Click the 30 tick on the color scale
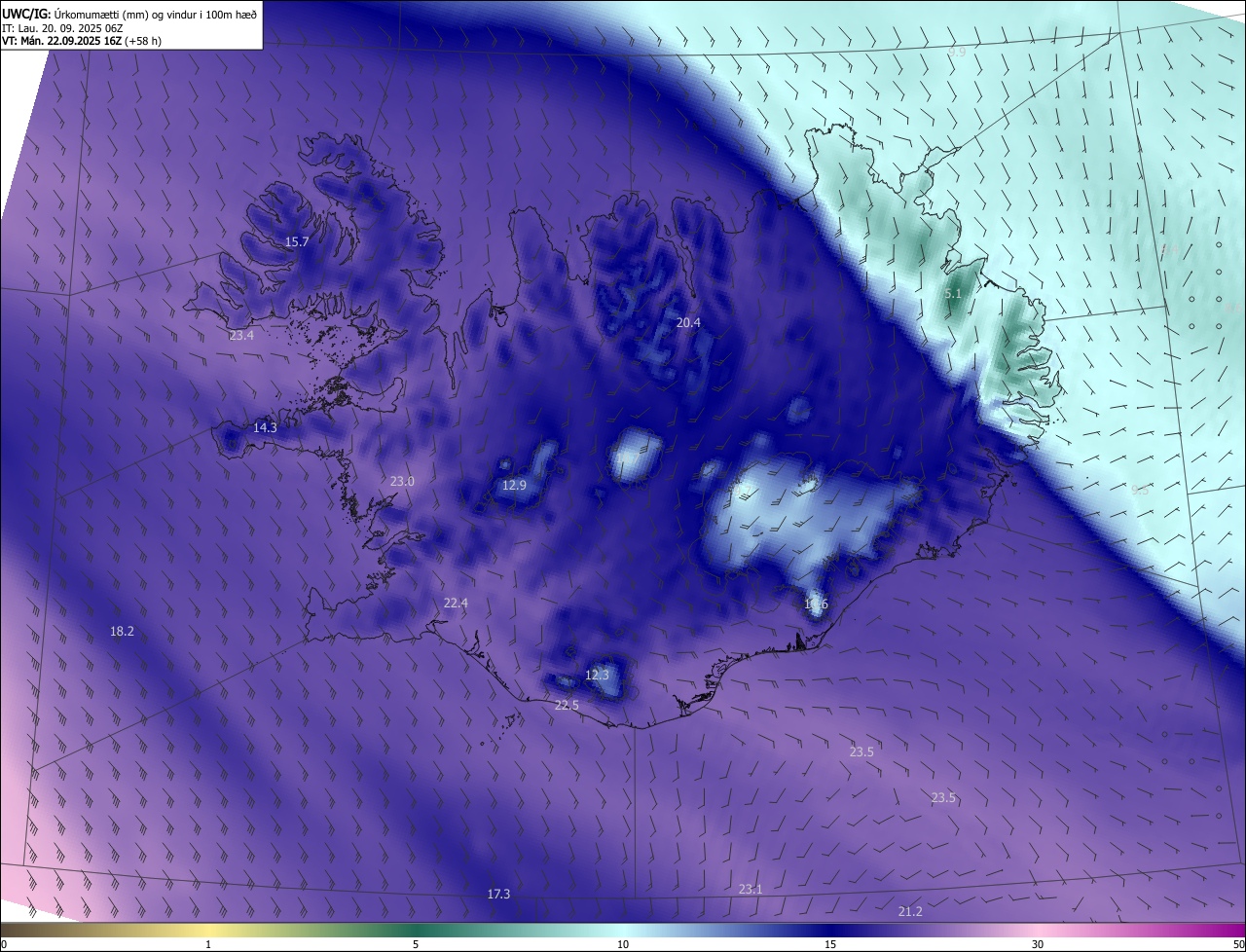The height and width of the screenshot is (952, 1246). tap(1038, 944)
